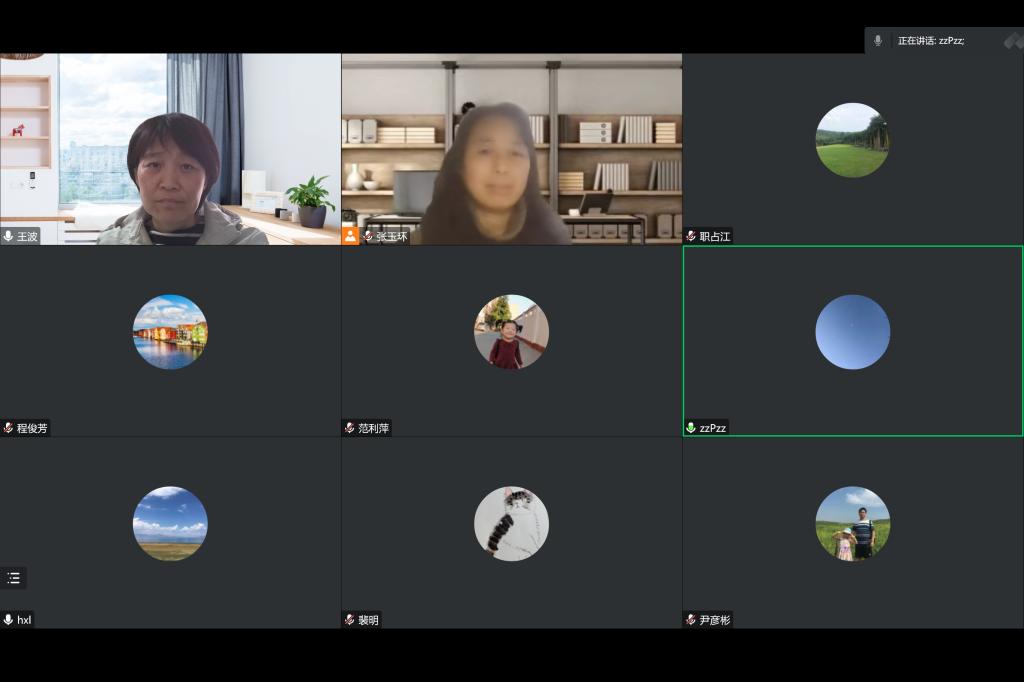Click the "正在讲话: zzPzz" speaking label
The image size is (1024, 682).
[x=930, y=41]
